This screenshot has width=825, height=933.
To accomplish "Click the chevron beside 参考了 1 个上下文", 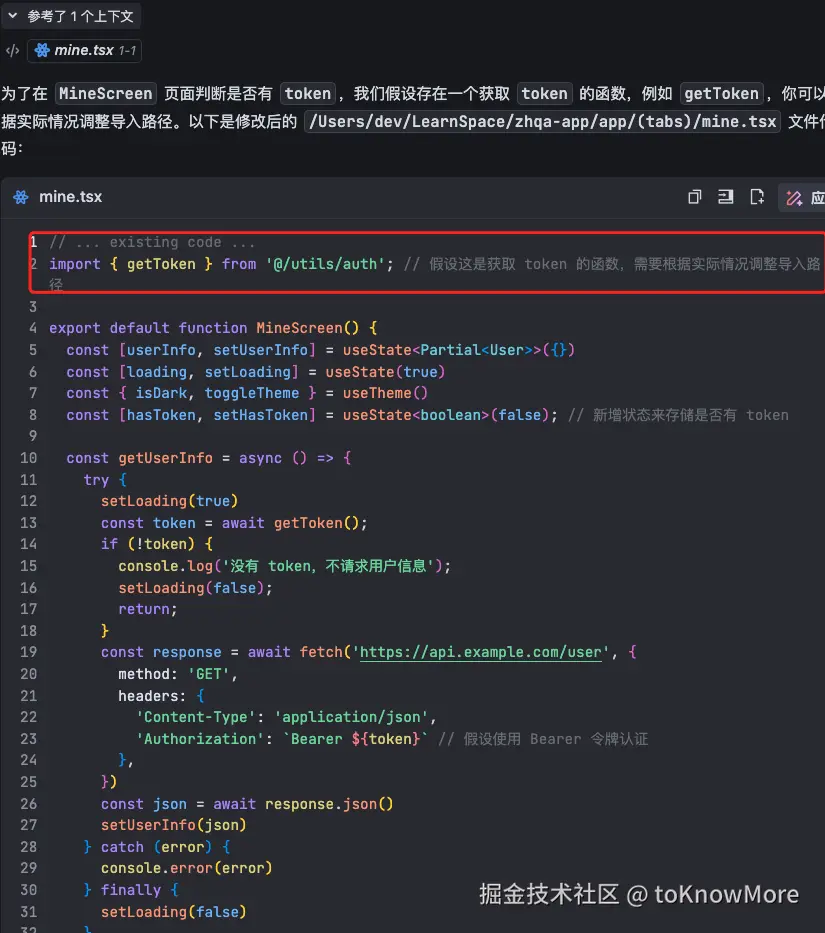I will point(11,15).
